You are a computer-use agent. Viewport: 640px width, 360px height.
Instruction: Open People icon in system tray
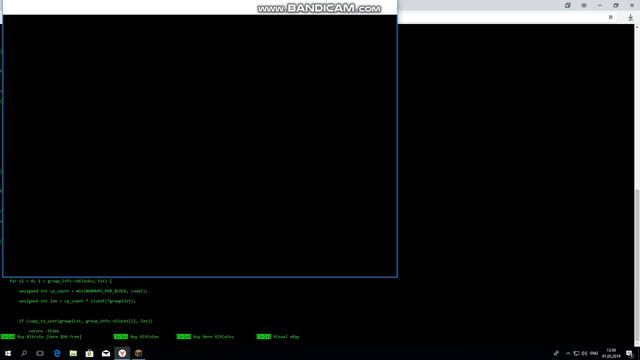pos(556,353)
